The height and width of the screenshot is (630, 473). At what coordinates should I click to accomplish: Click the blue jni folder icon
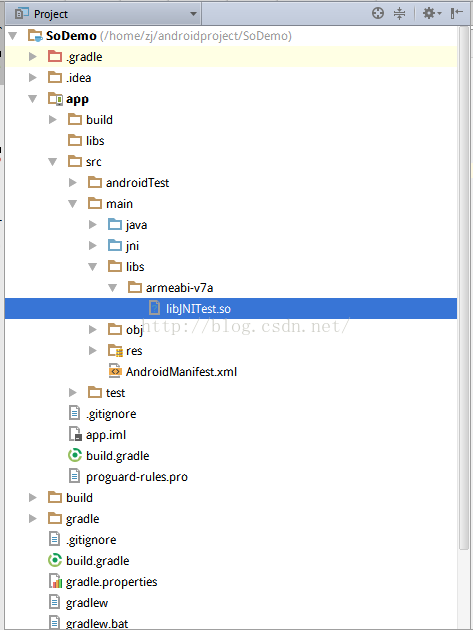[115, 245]
